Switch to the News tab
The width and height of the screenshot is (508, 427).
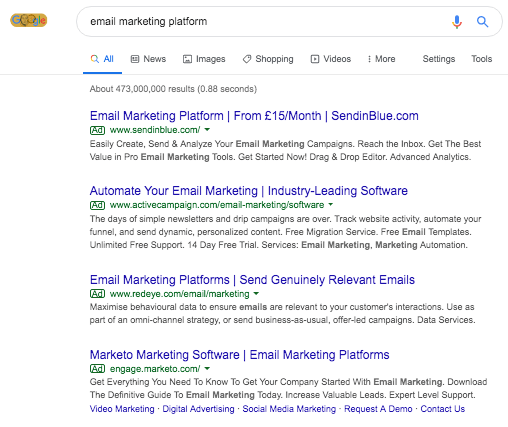[148, 59]
